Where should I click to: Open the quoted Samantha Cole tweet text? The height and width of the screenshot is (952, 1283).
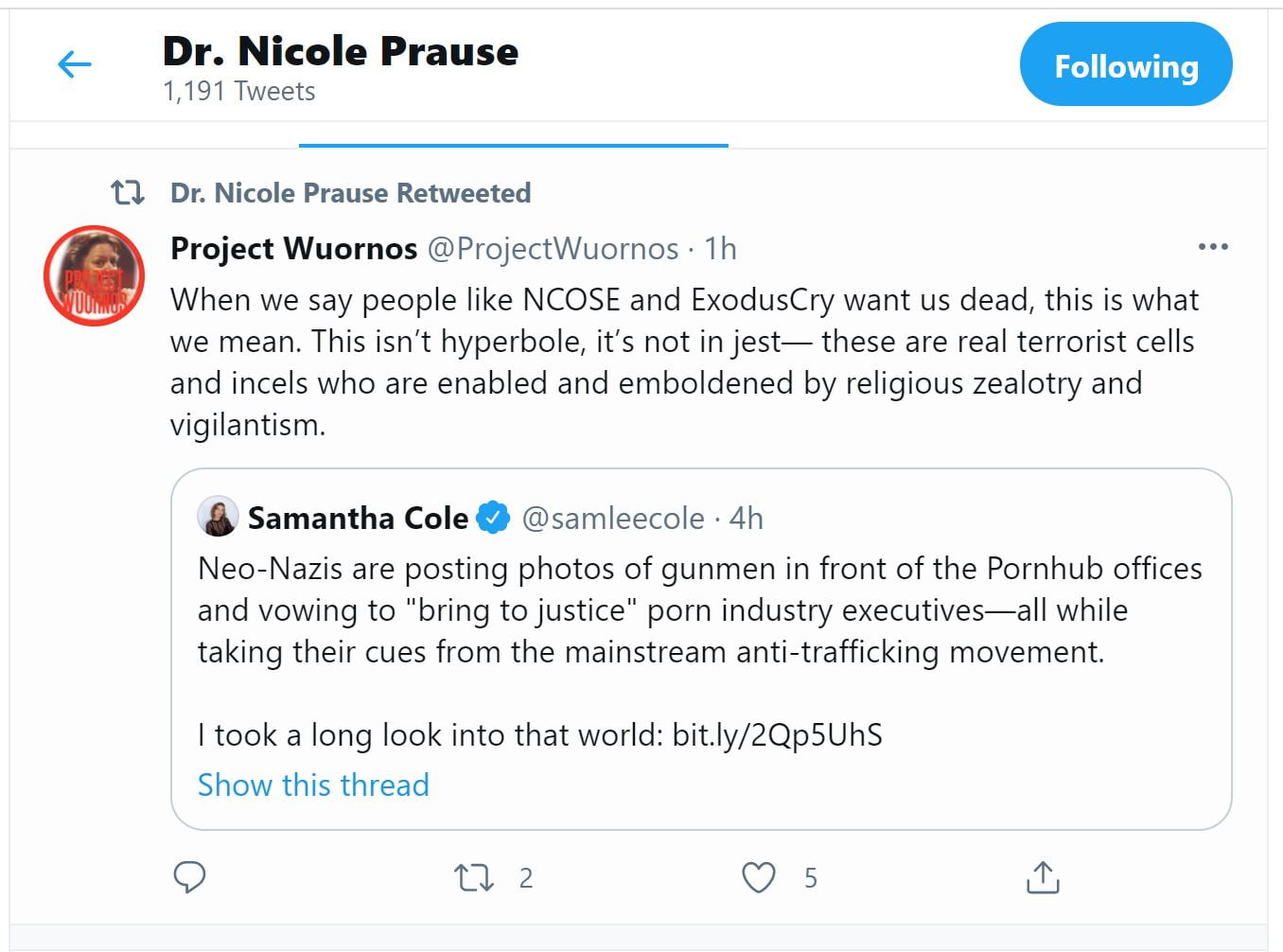pos(662,610)
